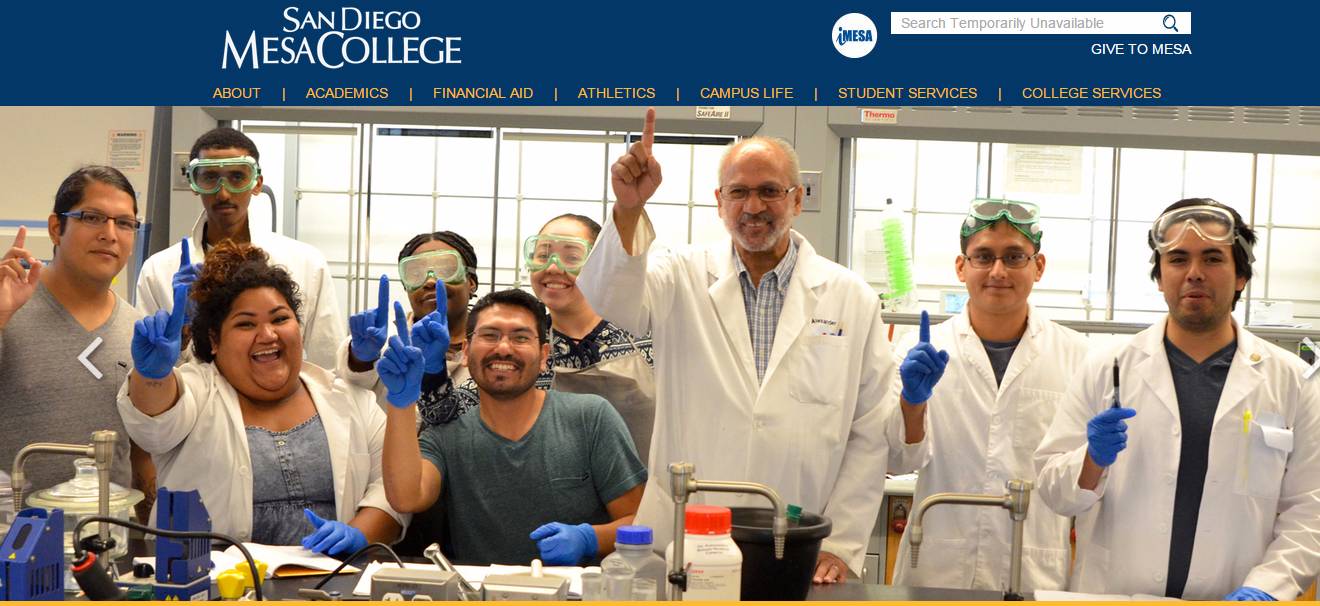Expand the COLLEGE SERVICES menu
The height and width of the screenshot is (606, 1320).
click(1091, 93)
